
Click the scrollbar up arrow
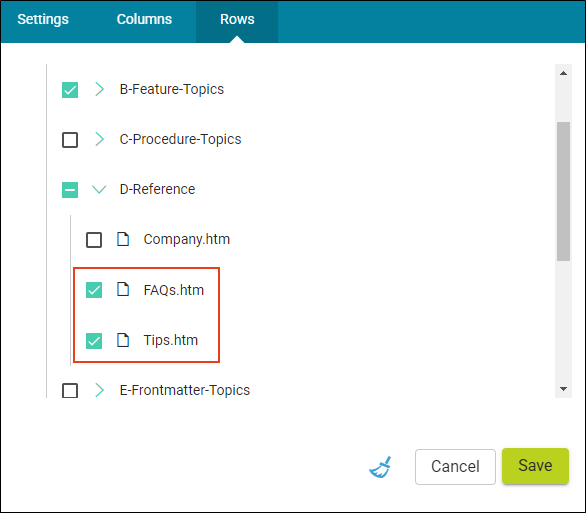tap(563, 73)
